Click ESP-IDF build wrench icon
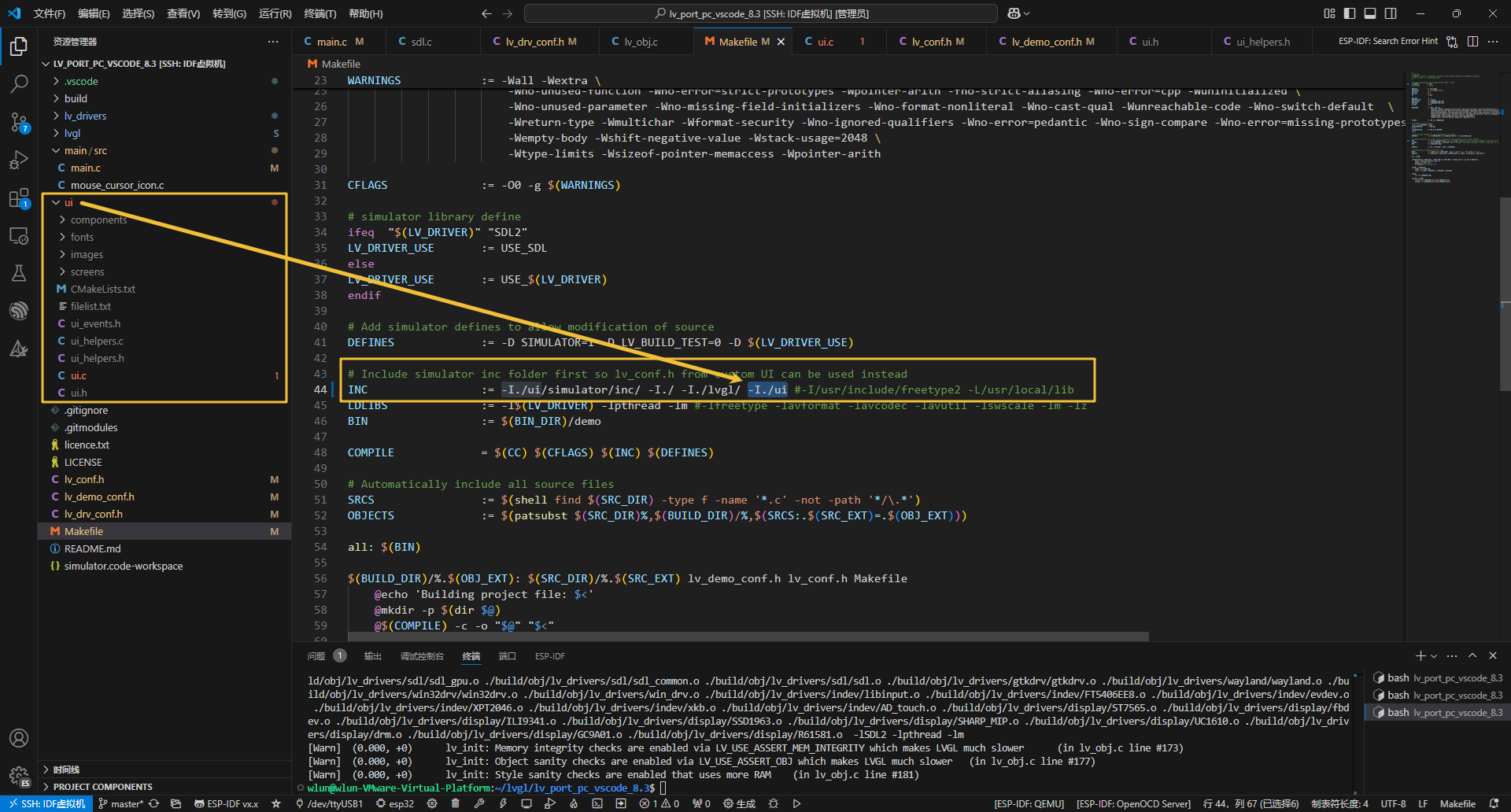Viewport: 1511px width, 812px height. click(479, 803)
